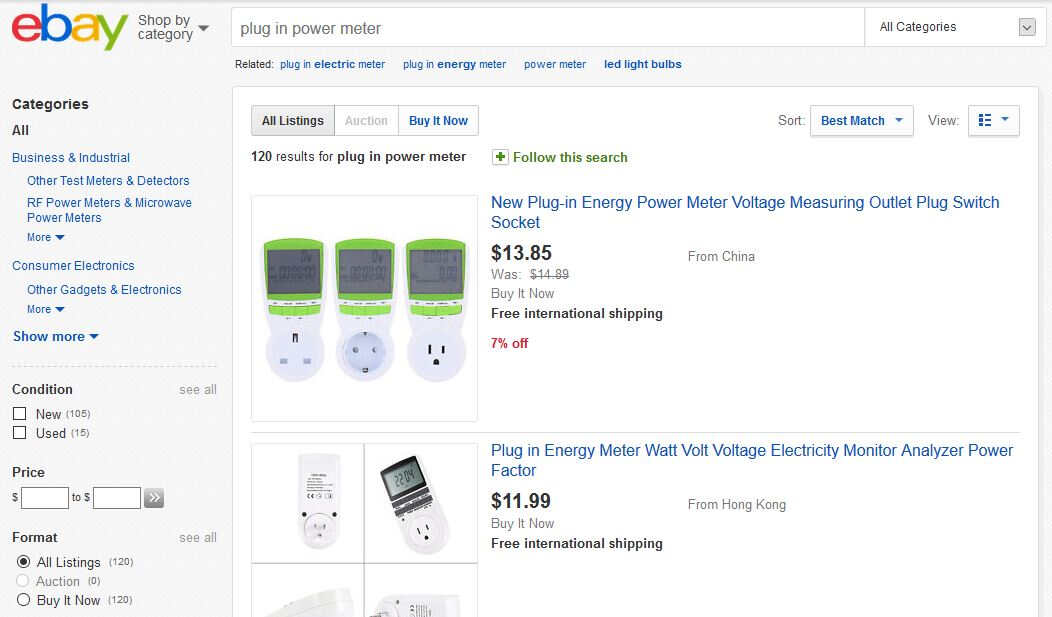Submit price range with arrow button

pyautogui.click(x=154, y=498)
